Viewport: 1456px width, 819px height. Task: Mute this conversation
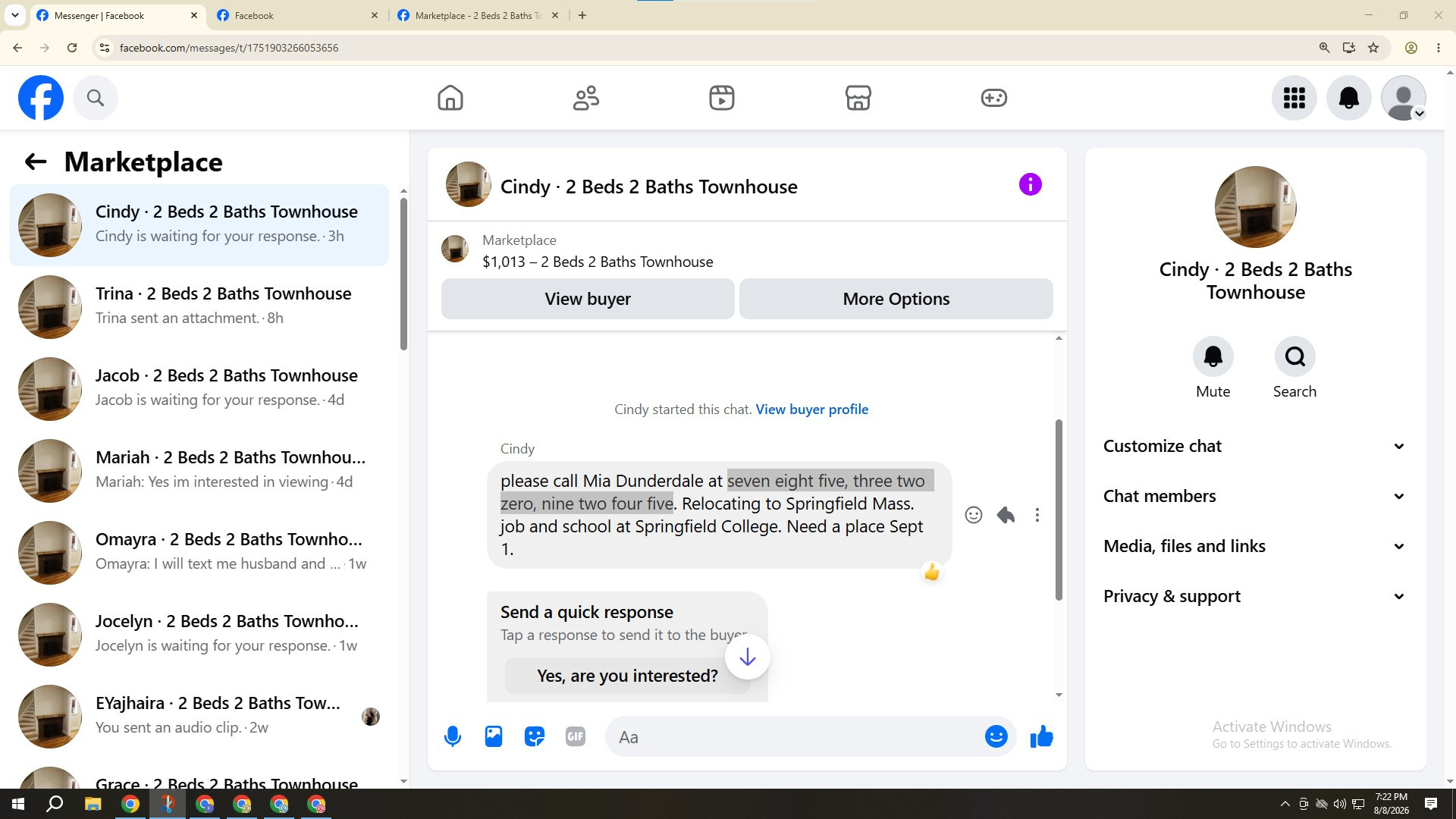click(x=1213, y=356)
